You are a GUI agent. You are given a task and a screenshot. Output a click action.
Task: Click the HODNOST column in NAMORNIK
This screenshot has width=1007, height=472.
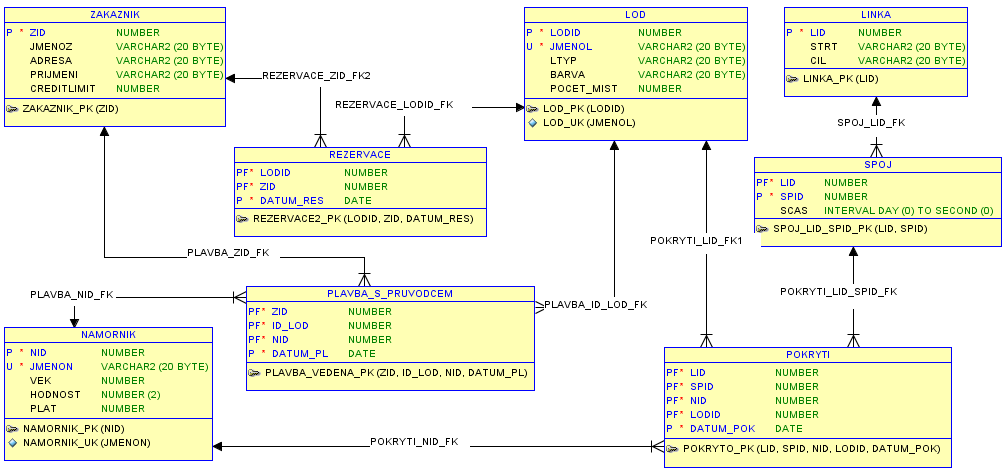coord(55,395)
